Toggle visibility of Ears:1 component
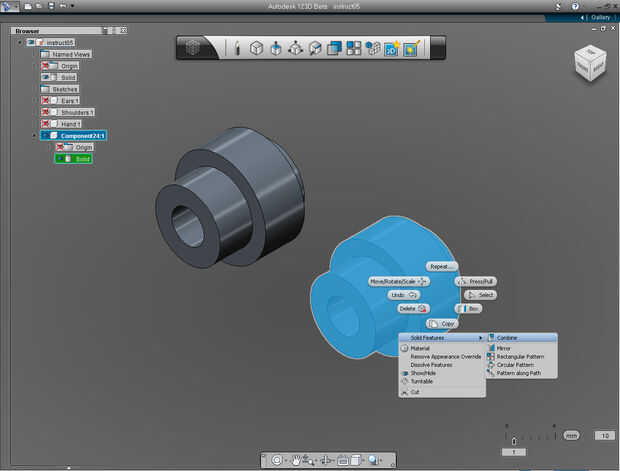620x471 pixels. (45, 100)
